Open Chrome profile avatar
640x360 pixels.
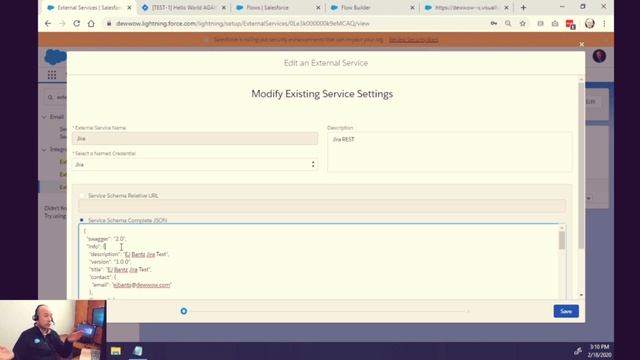point(589,24)
